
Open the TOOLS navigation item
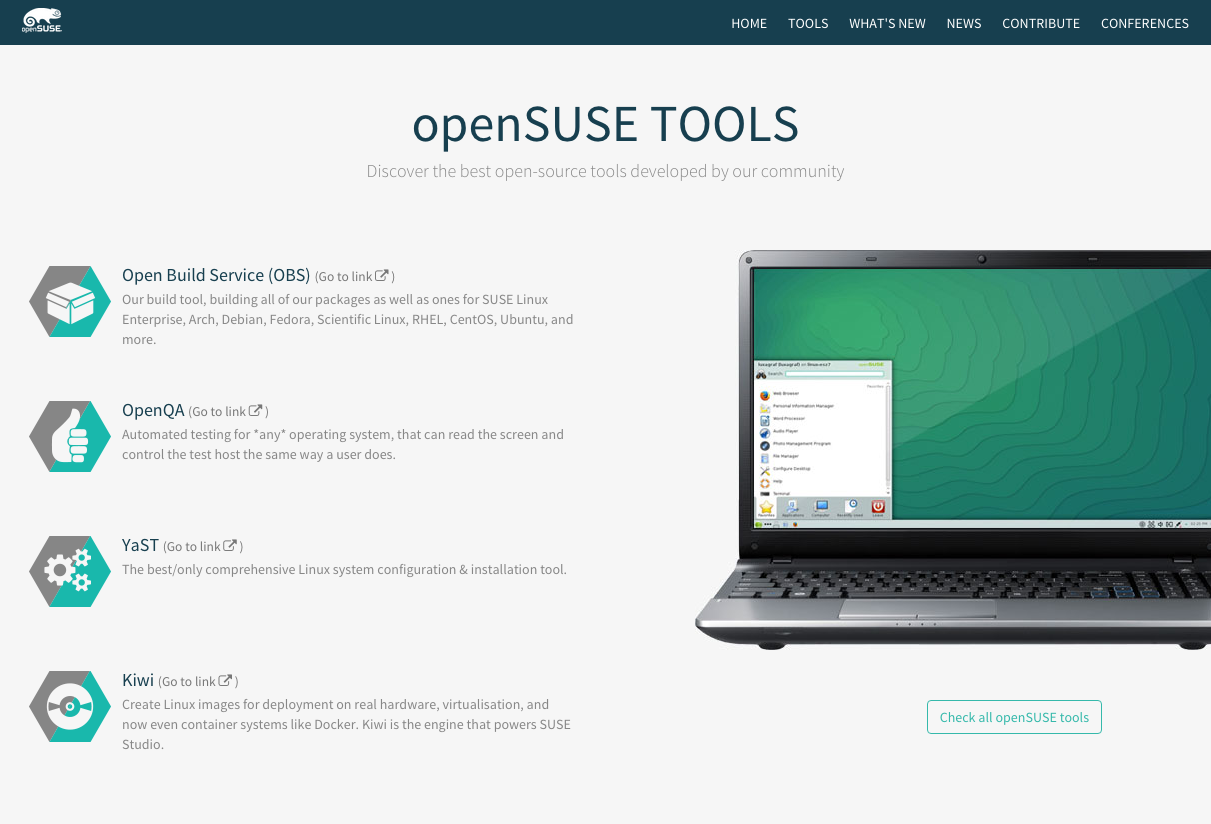(x=808, y=23)
